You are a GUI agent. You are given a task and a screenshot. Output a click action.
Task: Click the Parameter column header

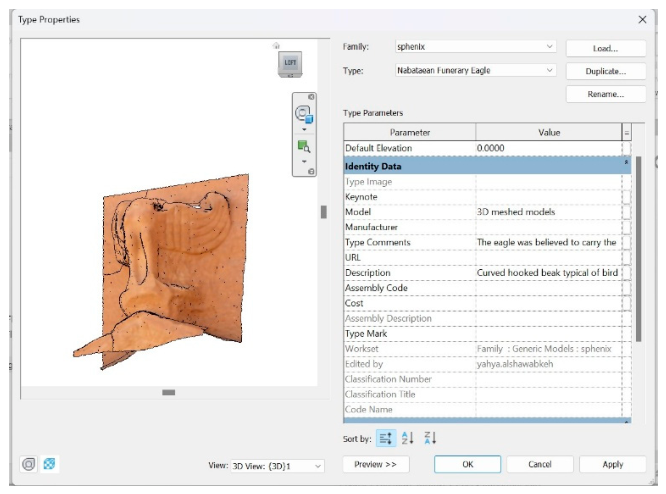[x=410, y=133]
